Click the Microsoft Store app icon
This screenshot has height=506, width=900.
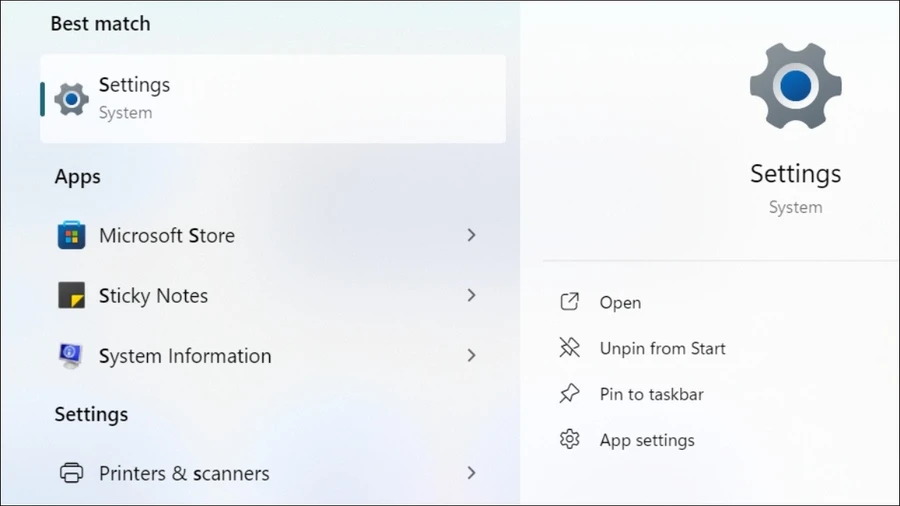[72, 235]
